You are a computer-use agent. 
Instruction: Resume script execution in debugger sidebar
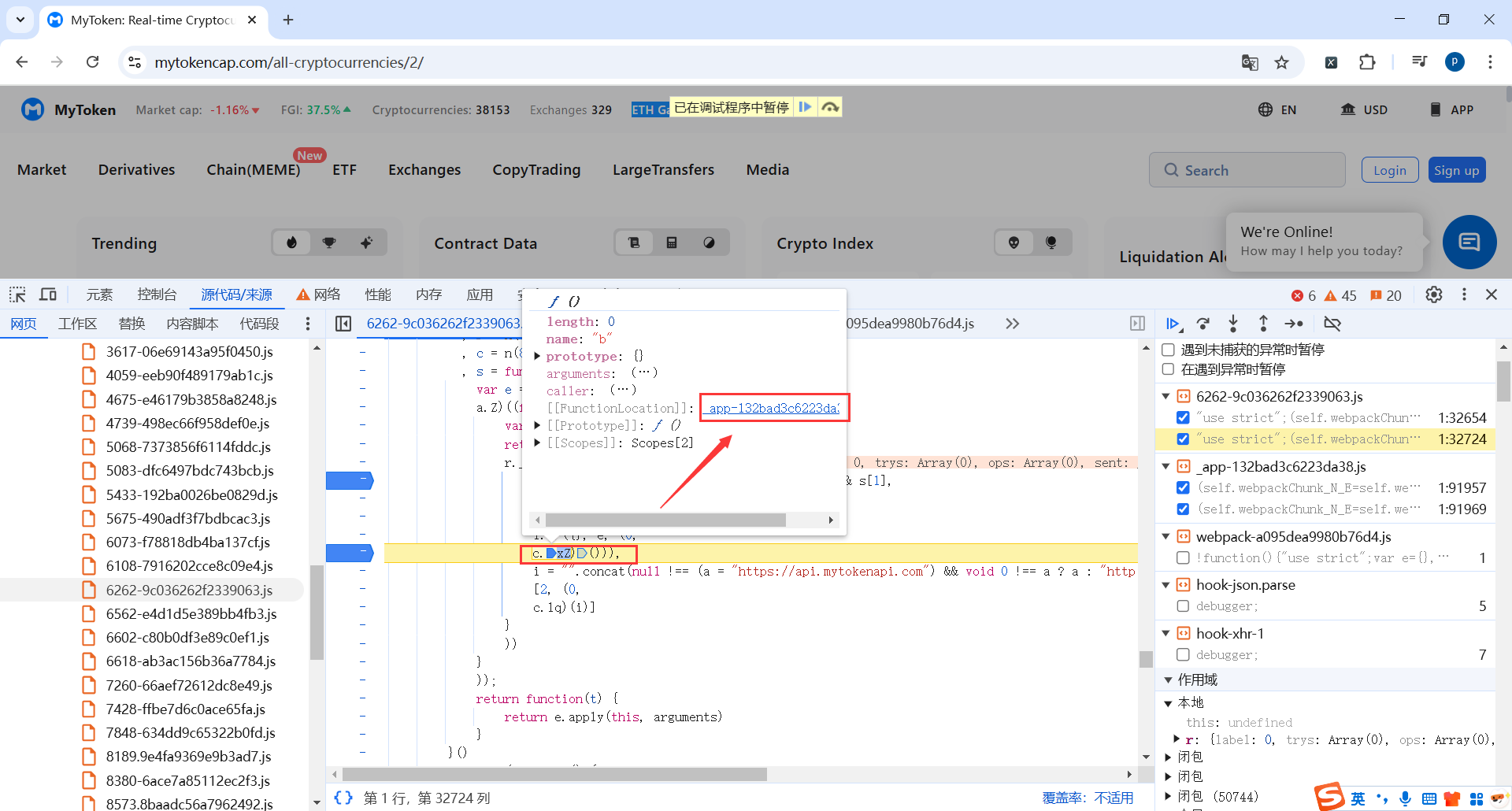[x=1173, y=324]
